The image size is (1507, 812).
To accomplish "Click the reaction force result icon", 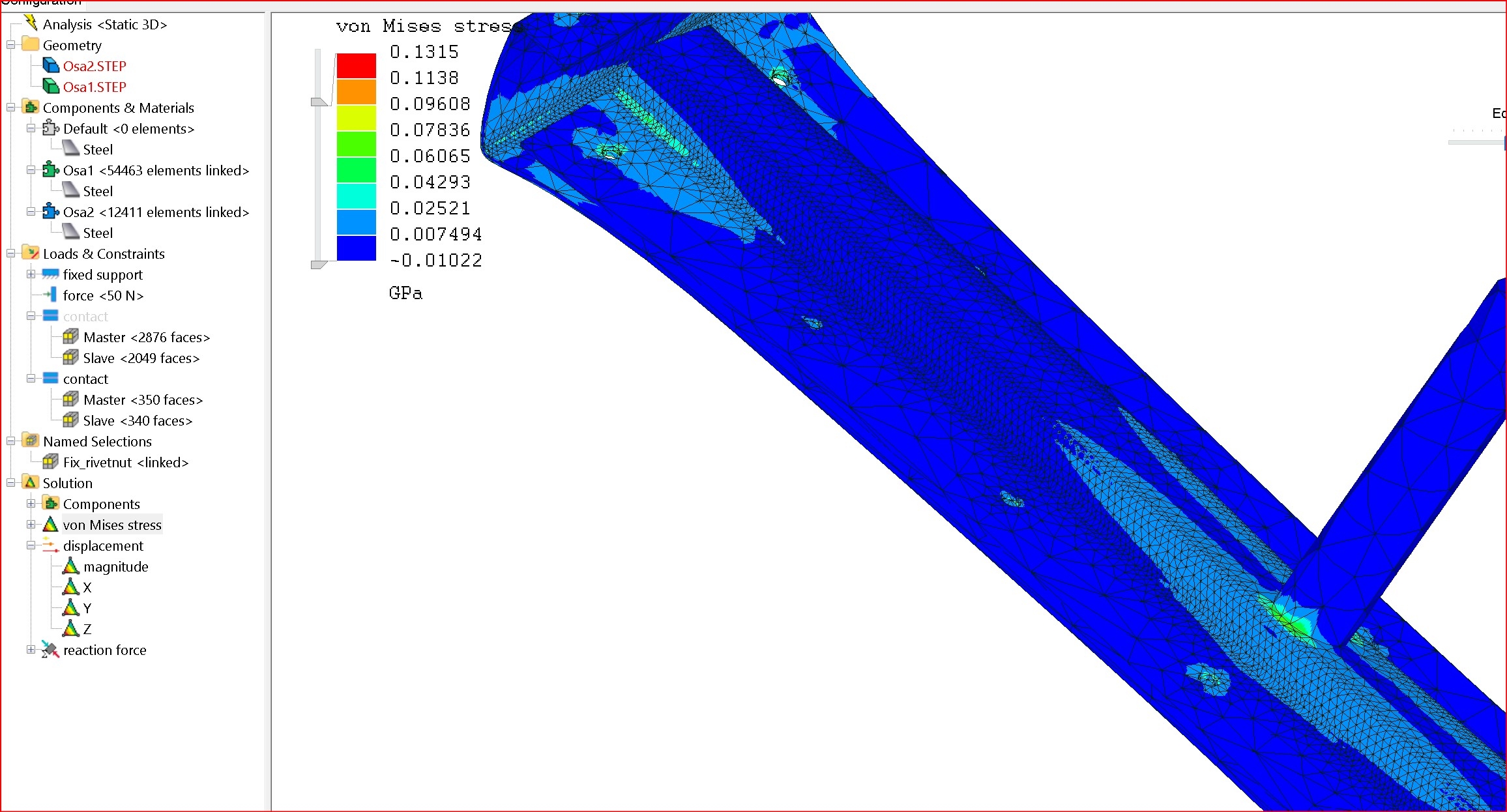I will (x=50, y=650).
